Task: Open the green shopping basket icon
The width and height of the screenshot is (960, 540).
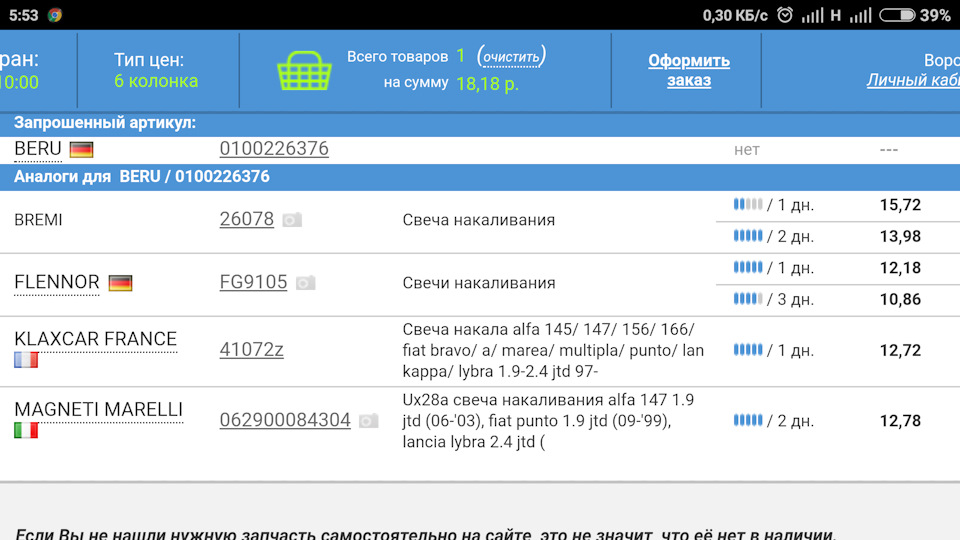Action: (303, 69)
